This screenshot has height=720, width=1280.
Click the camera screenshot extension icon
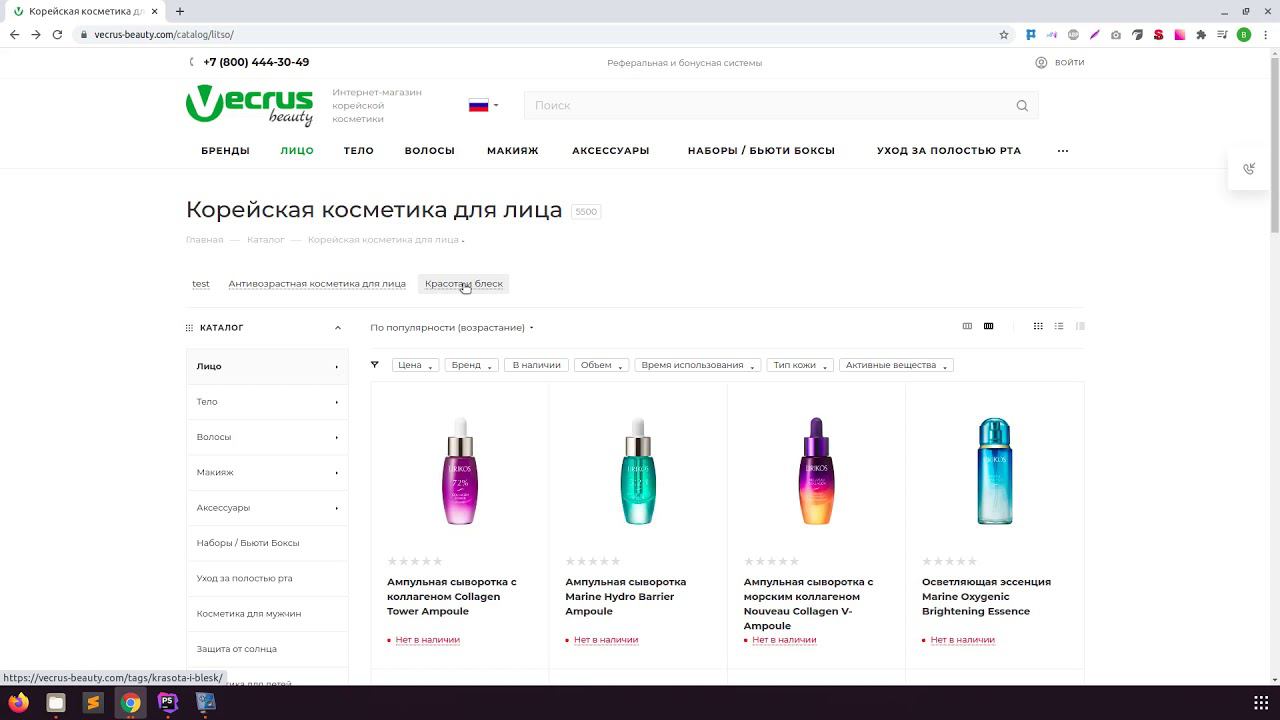1116,34
